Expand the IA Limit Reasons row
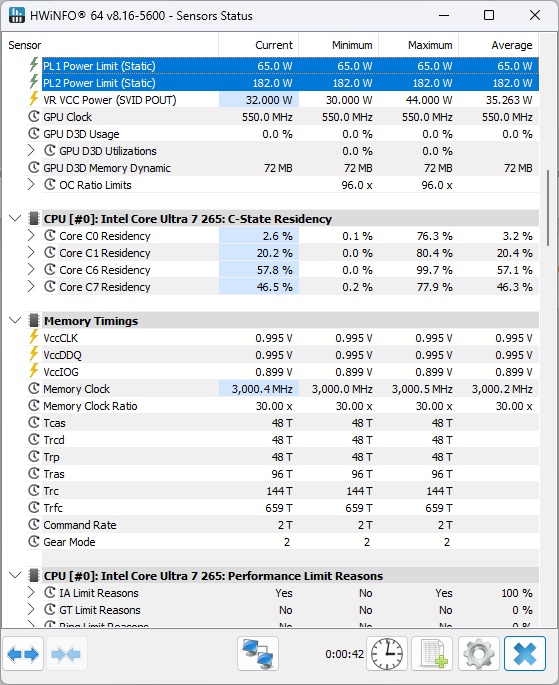The image size is (559, 685). 31,593
